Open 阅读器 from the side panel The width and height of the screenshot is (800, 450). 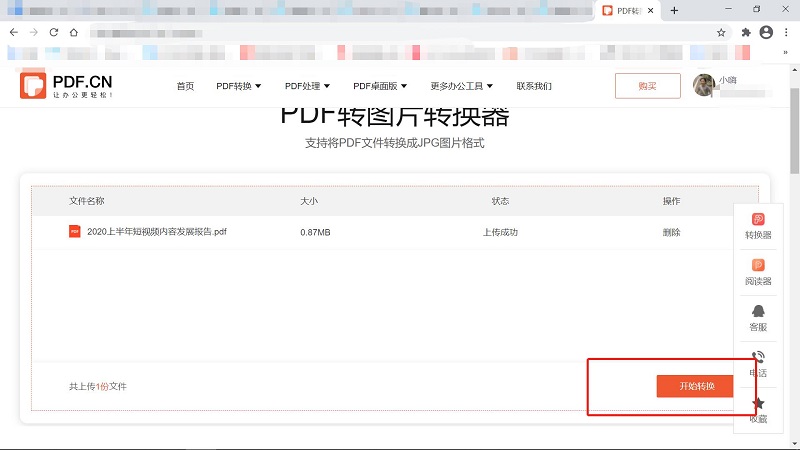point(758,272)
